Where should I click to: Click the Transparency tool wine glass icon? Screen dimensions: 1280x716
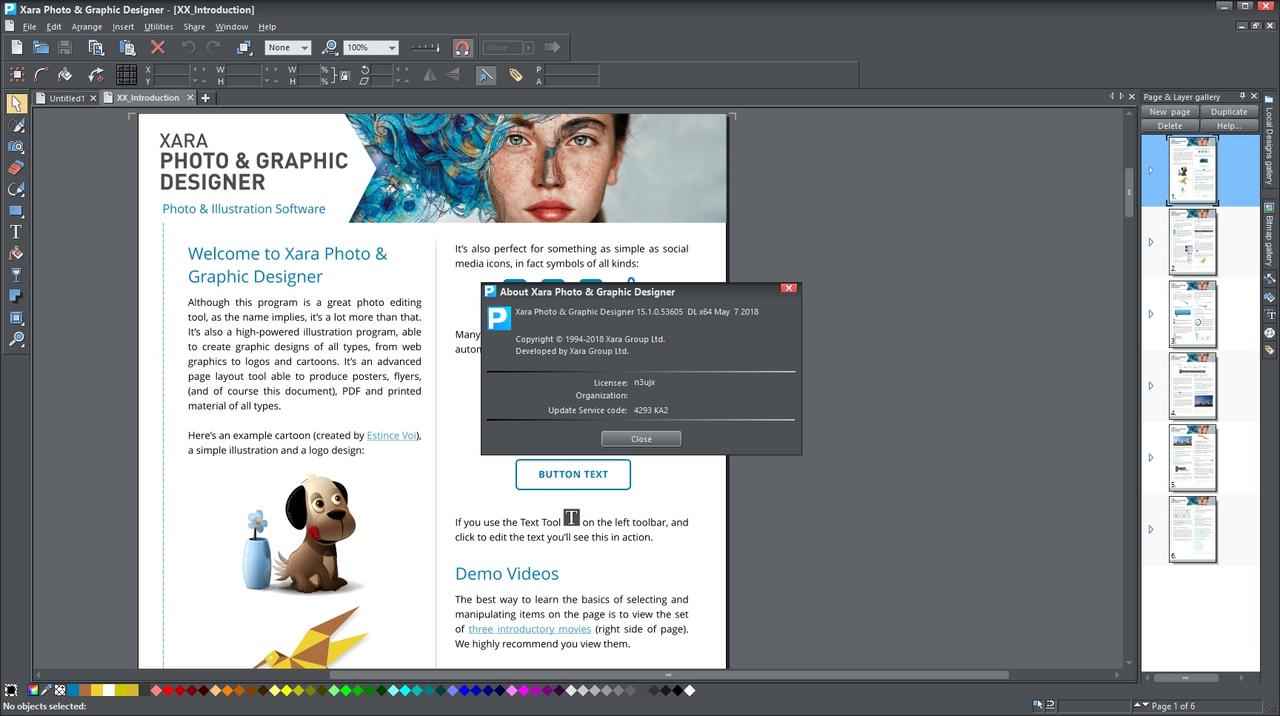pos(16,275)
